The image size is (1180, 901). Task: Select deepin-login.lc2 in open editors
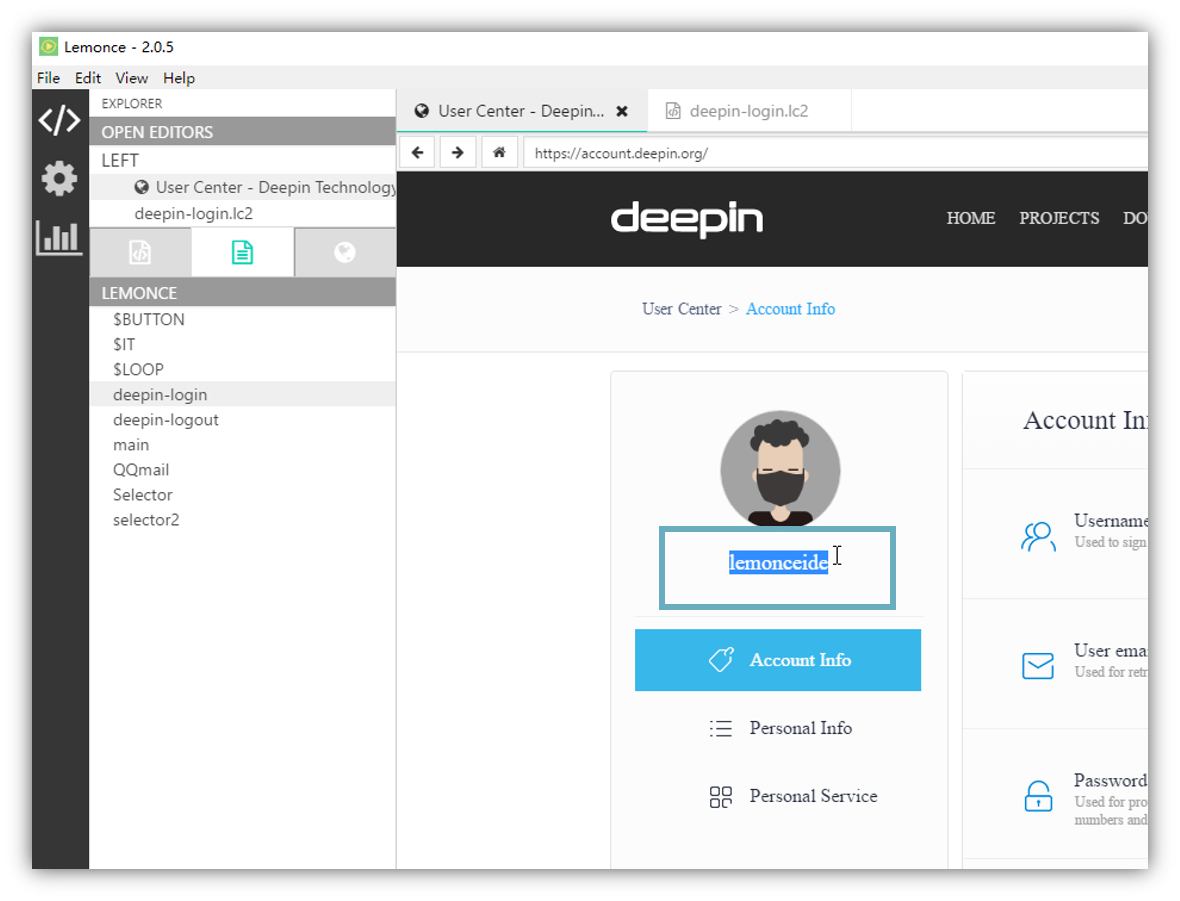coord(242,213)
